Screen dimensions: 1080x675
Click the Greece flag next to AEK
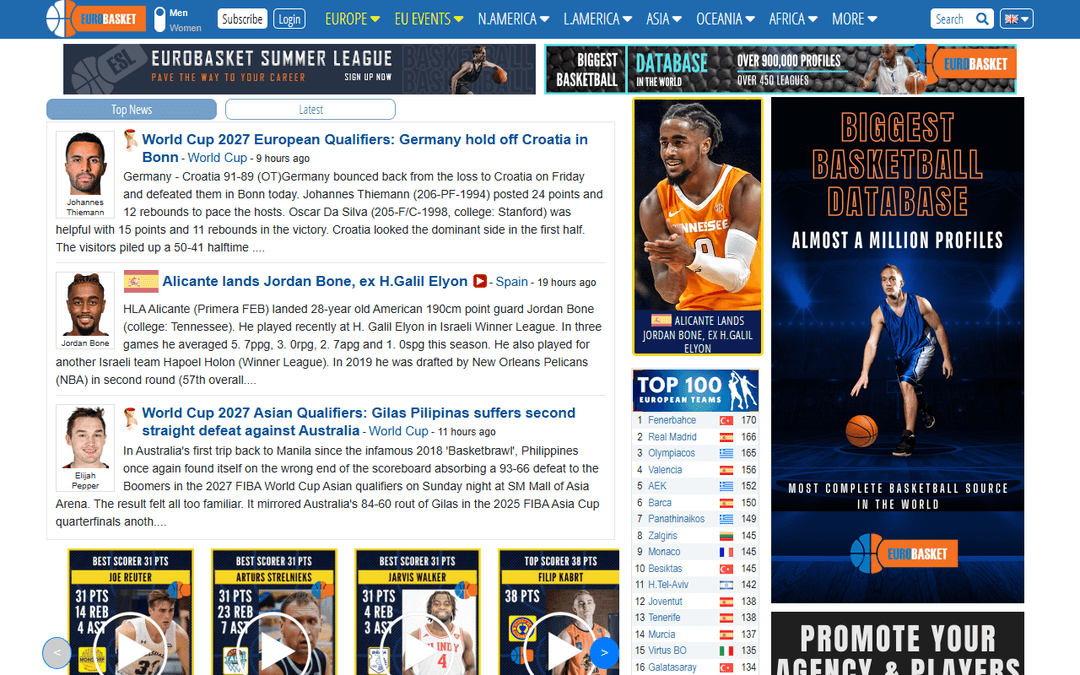coord(726,486)
